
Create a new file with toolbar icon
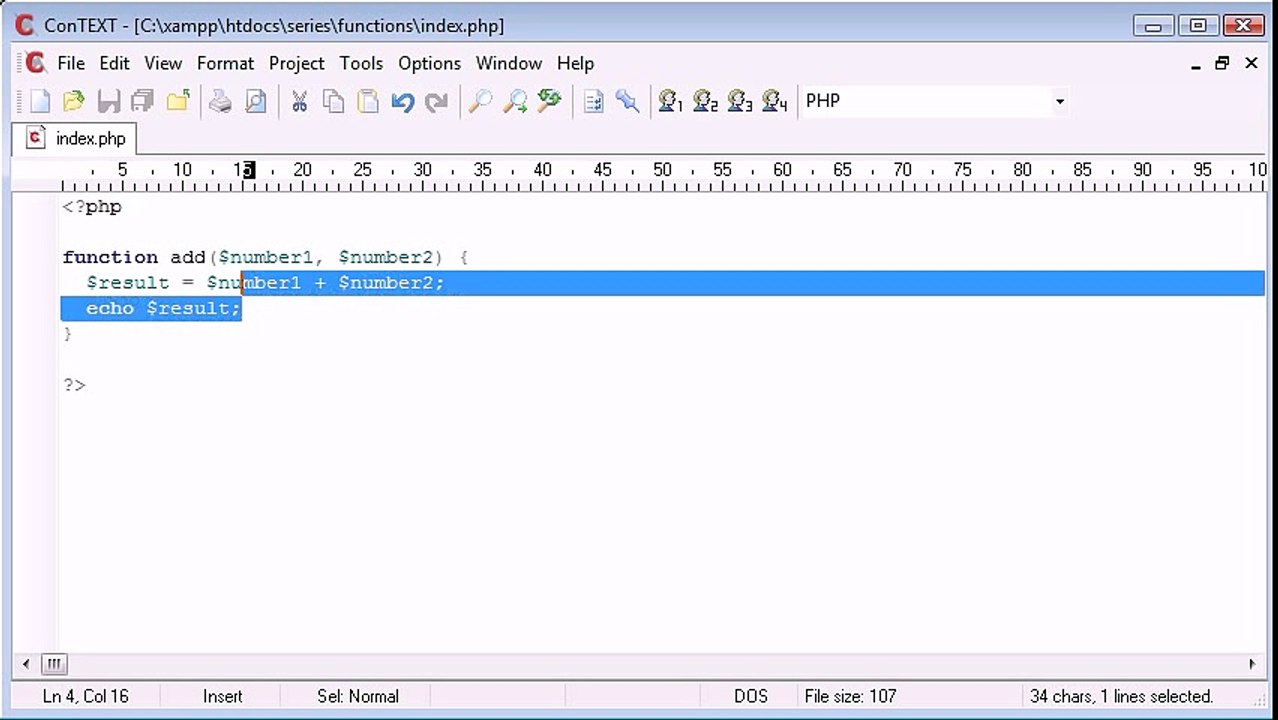pyautogui.click(x=40, y=101)
